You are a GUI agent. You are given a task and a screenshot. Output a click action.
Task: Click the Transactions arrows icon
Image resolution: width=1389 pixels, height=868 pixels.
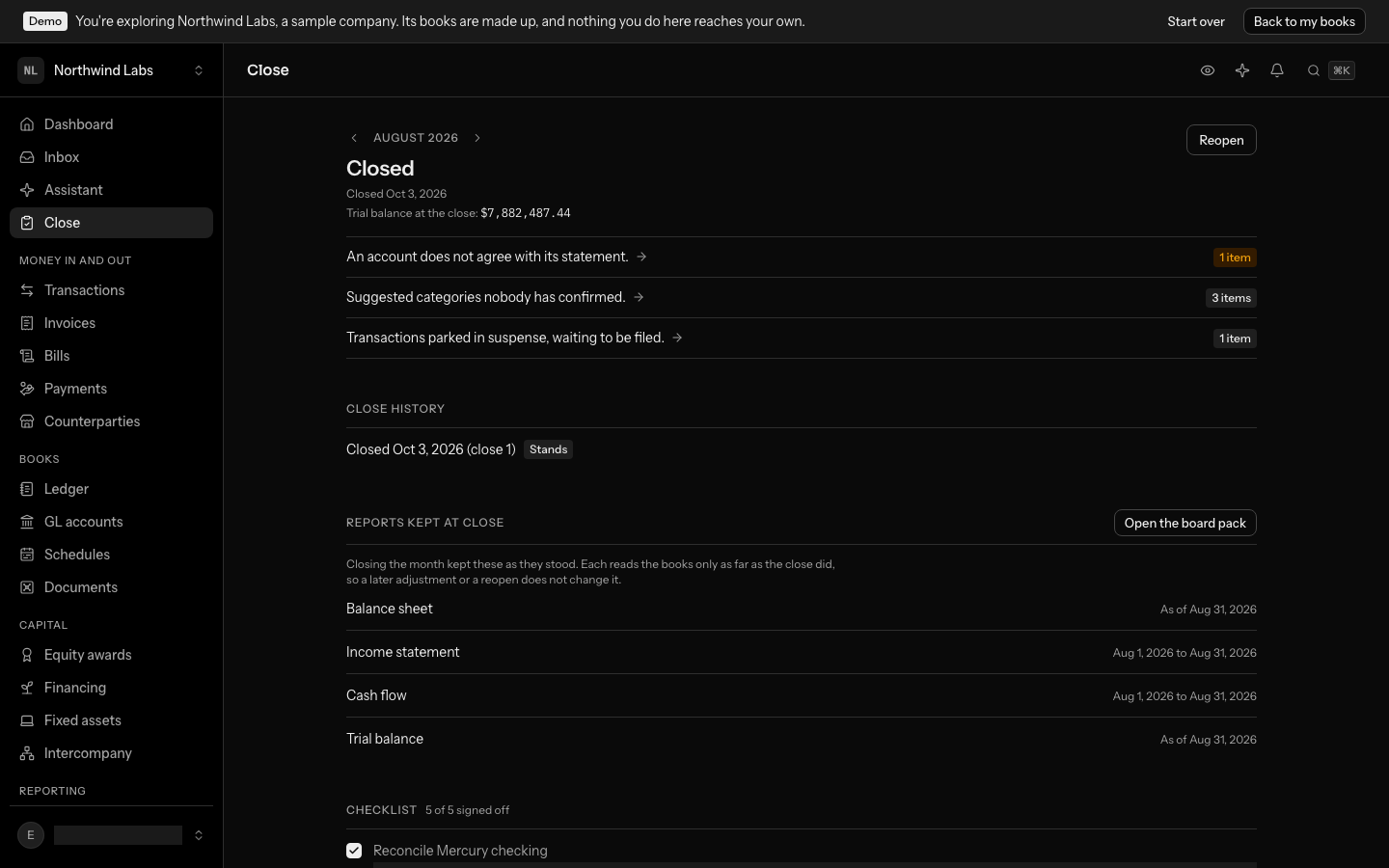[27, 290]
